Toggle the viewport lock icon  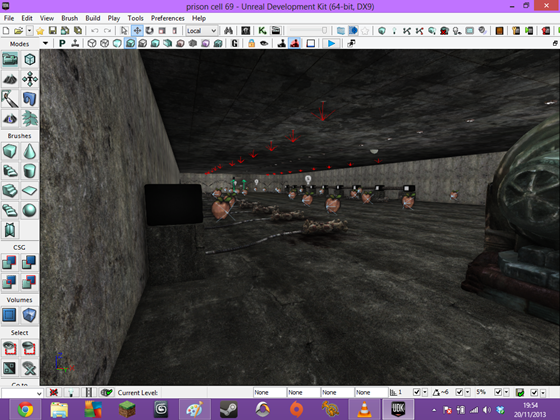251,44
